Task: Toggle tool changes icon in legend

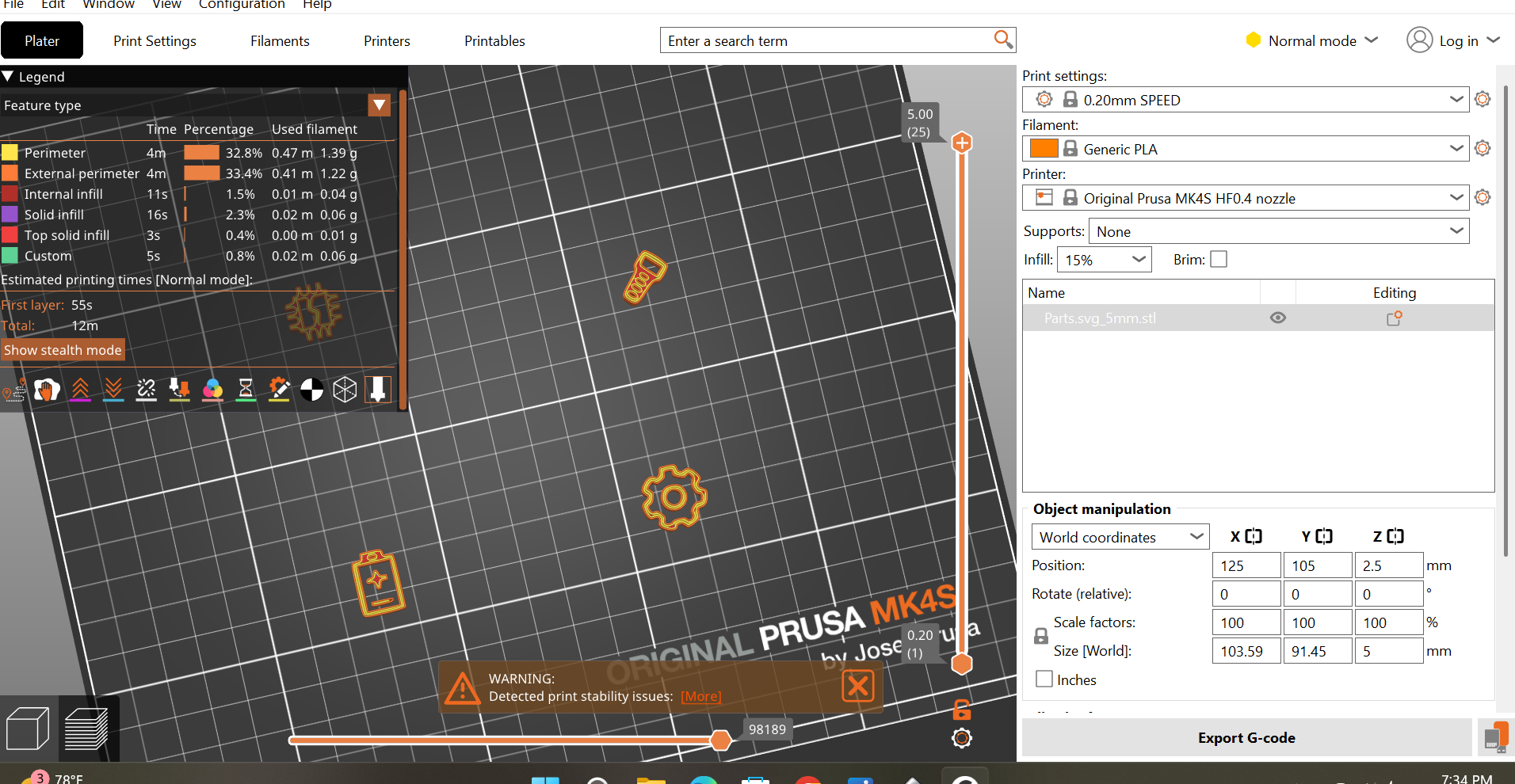Action: click(180, 390)
